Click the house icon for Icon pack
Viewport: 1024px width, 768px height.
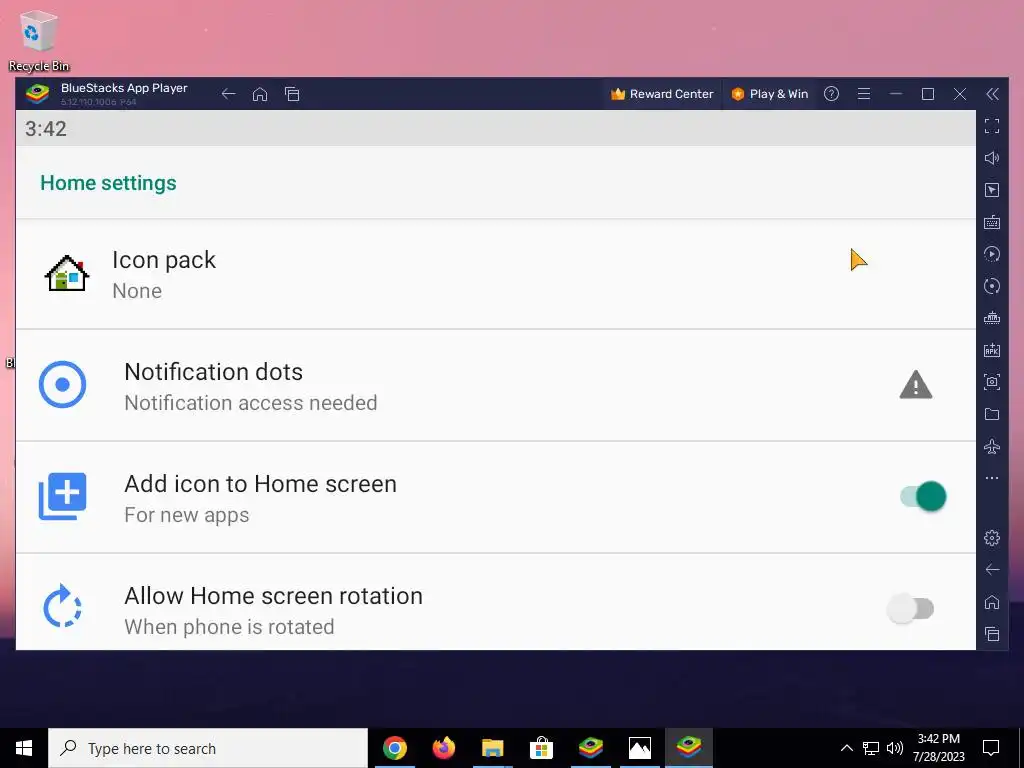(x=67, y=273)
